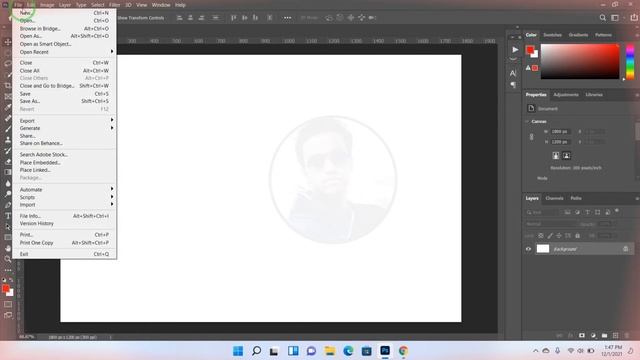The width and height of the screenshot is (640, 360).
Task: Select the Blur tool droplet icon
Action: click(x=8, y=183)
